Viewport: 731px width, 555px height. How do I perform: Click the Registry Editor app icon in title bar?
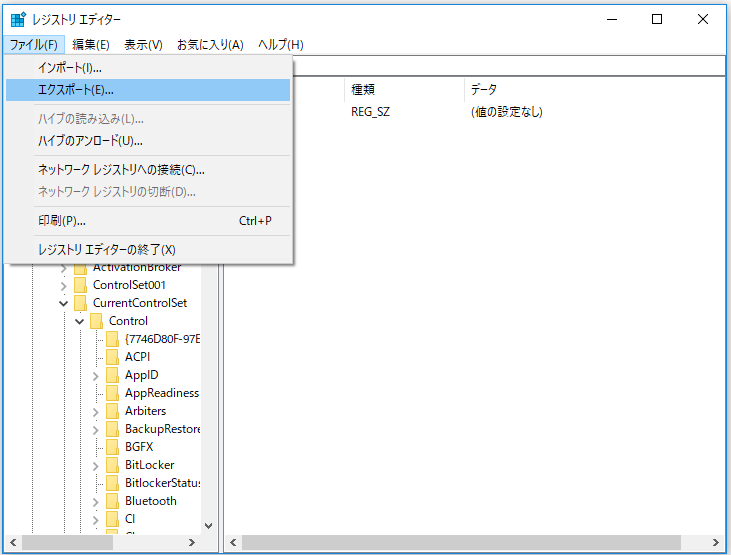coord(18,19)
